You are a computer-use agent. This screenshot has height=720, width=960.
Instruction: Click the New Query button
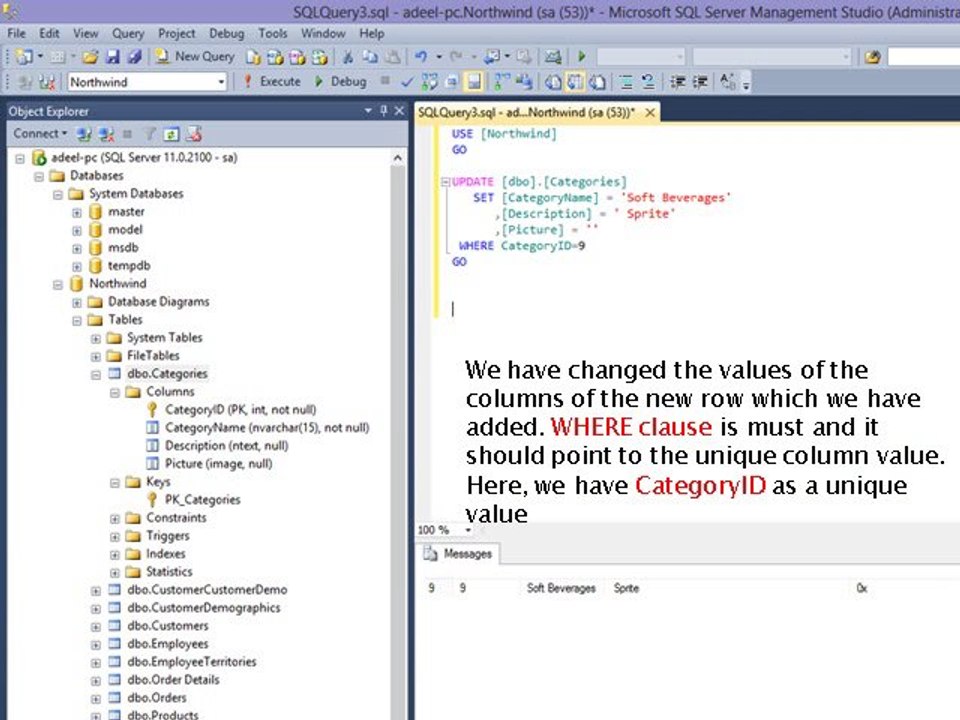(195, 57)
